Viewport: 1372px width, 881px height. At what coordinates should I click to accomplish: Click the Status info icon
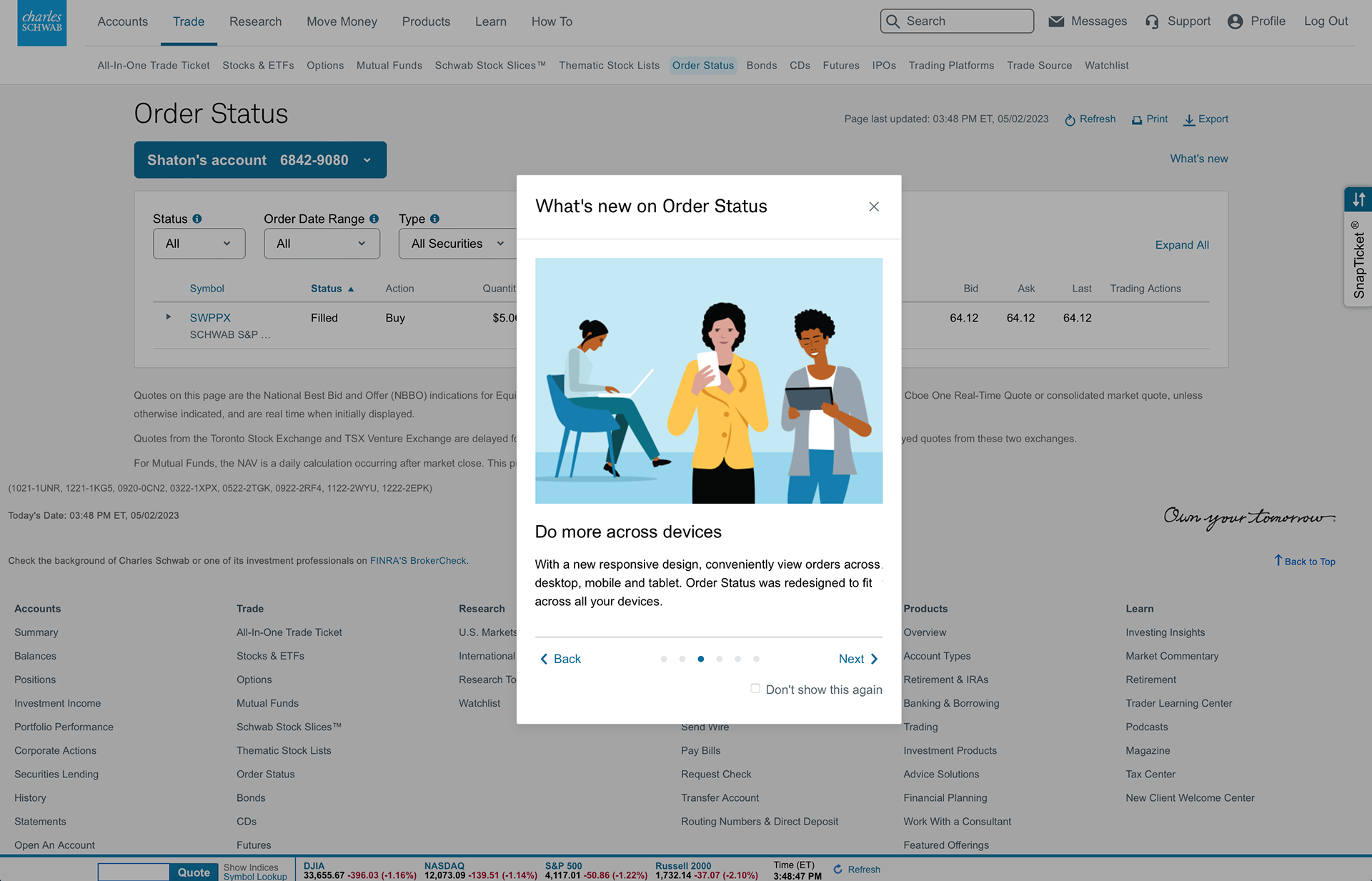[x=197, y=219]
